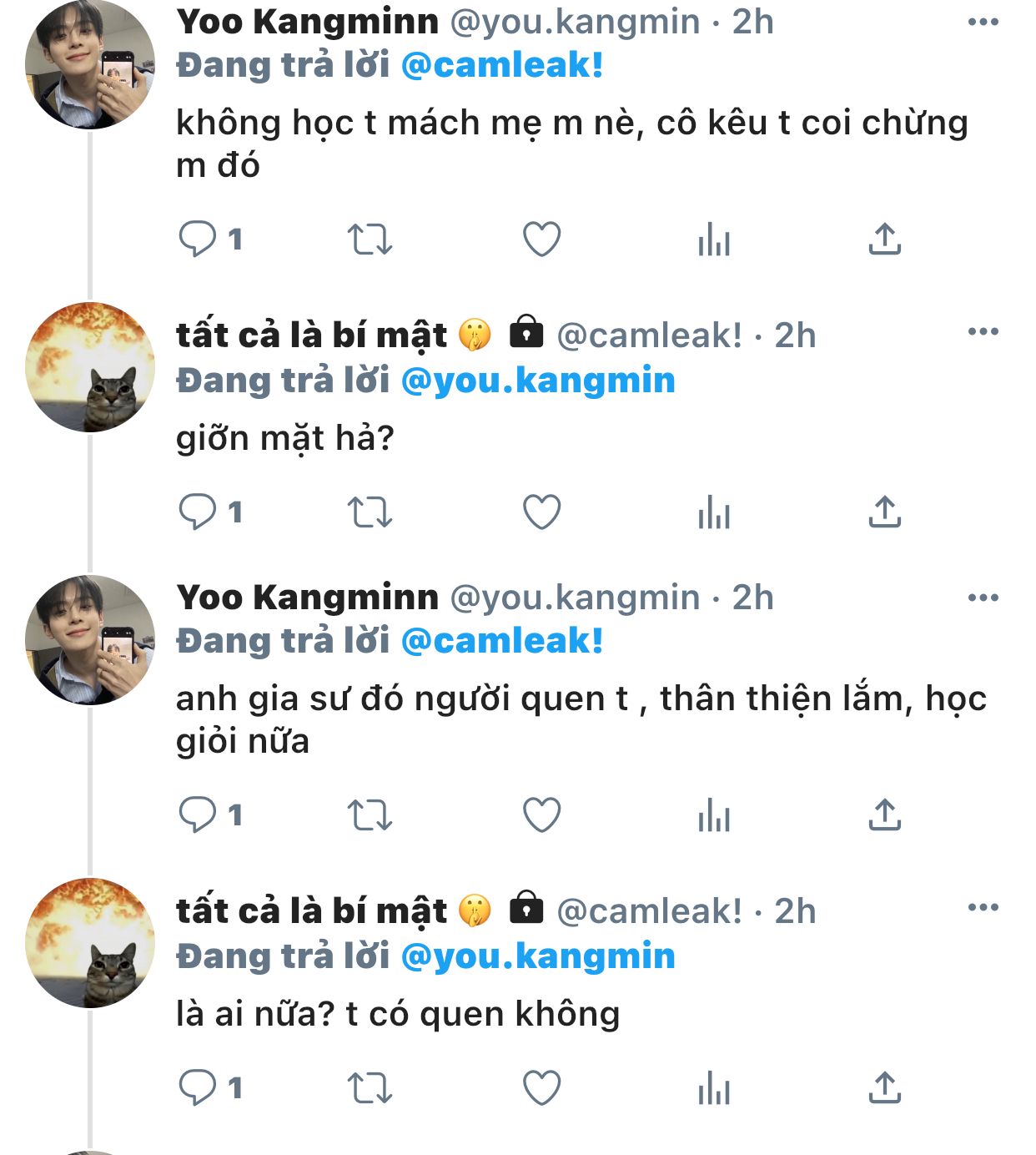Share the "là ai nữa?" tweet

point(885,1088)
